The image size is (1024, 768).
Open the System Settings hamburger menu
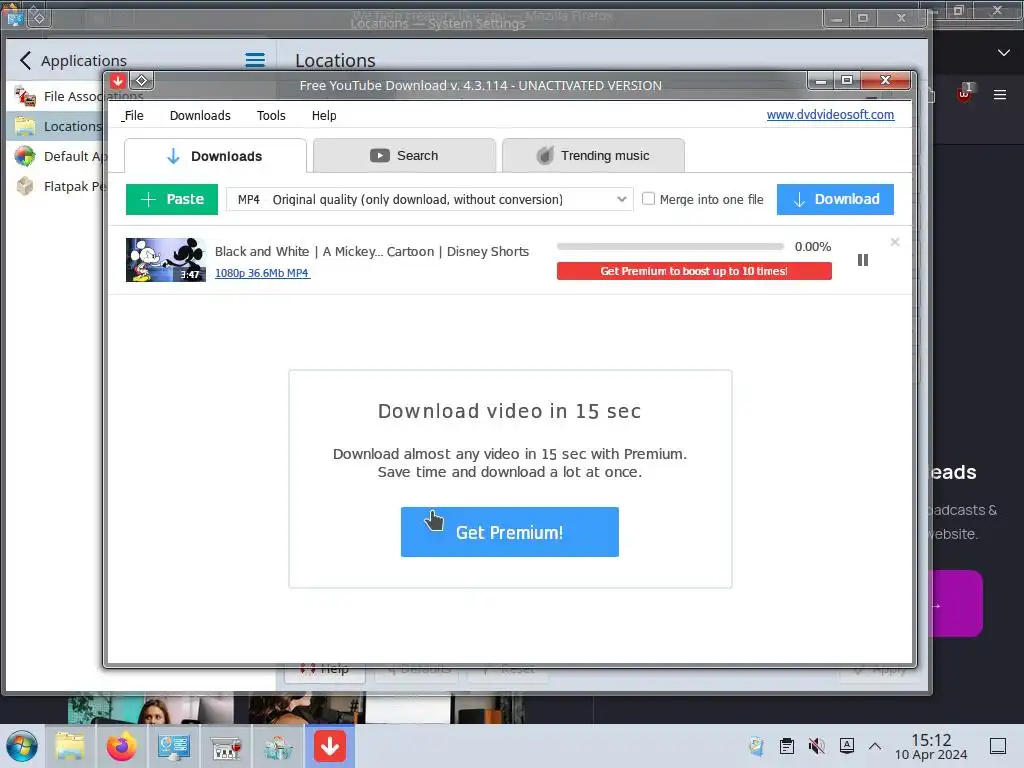(x=255, y=61)
